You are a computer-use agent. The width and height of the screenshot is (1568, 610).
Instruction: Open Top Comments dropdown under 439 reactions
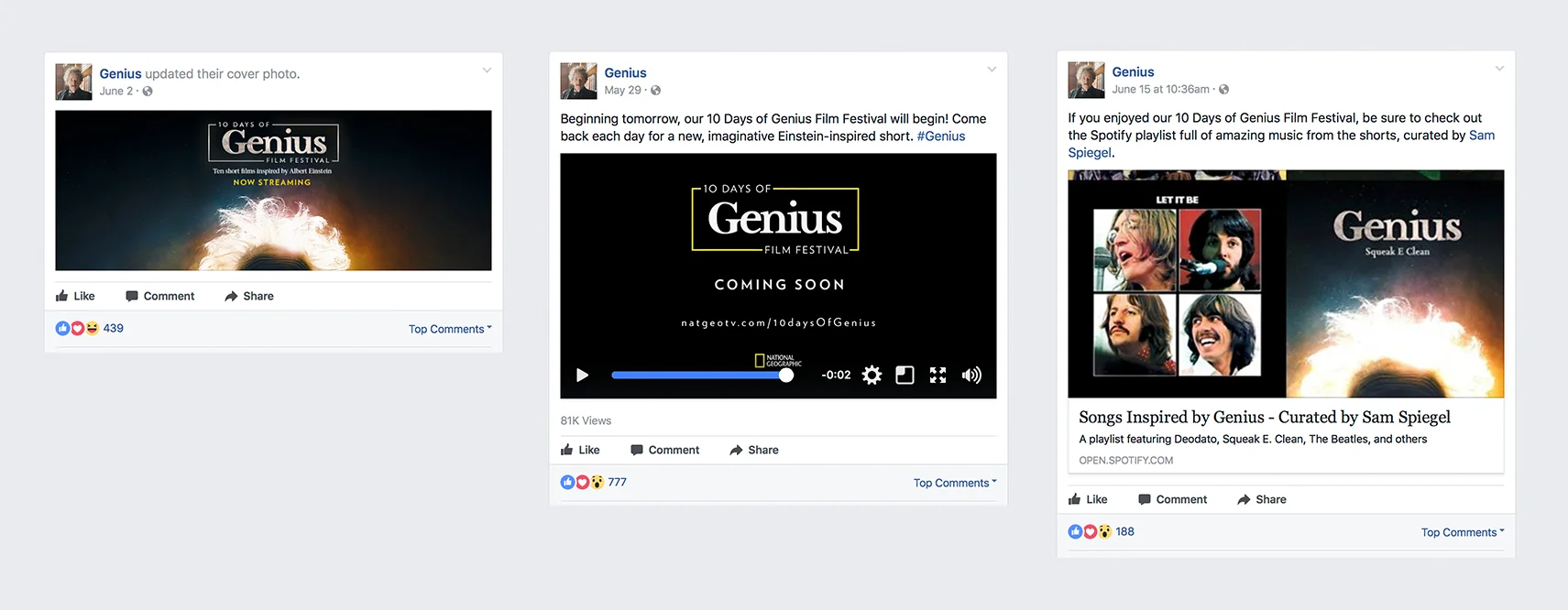click(450, 329)
